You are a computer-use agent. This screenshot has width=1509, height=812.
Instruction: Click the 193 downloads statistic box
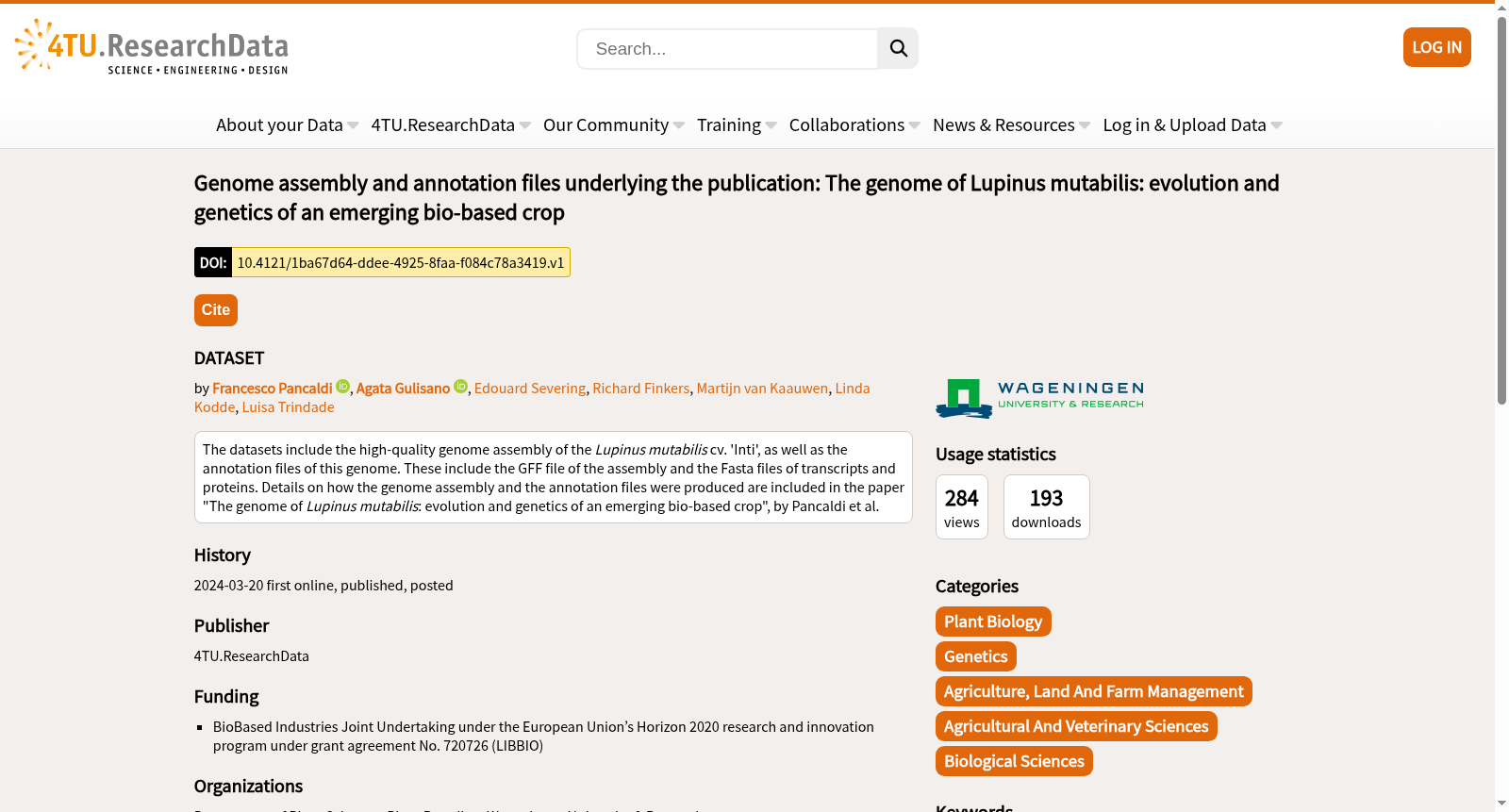1047,507
